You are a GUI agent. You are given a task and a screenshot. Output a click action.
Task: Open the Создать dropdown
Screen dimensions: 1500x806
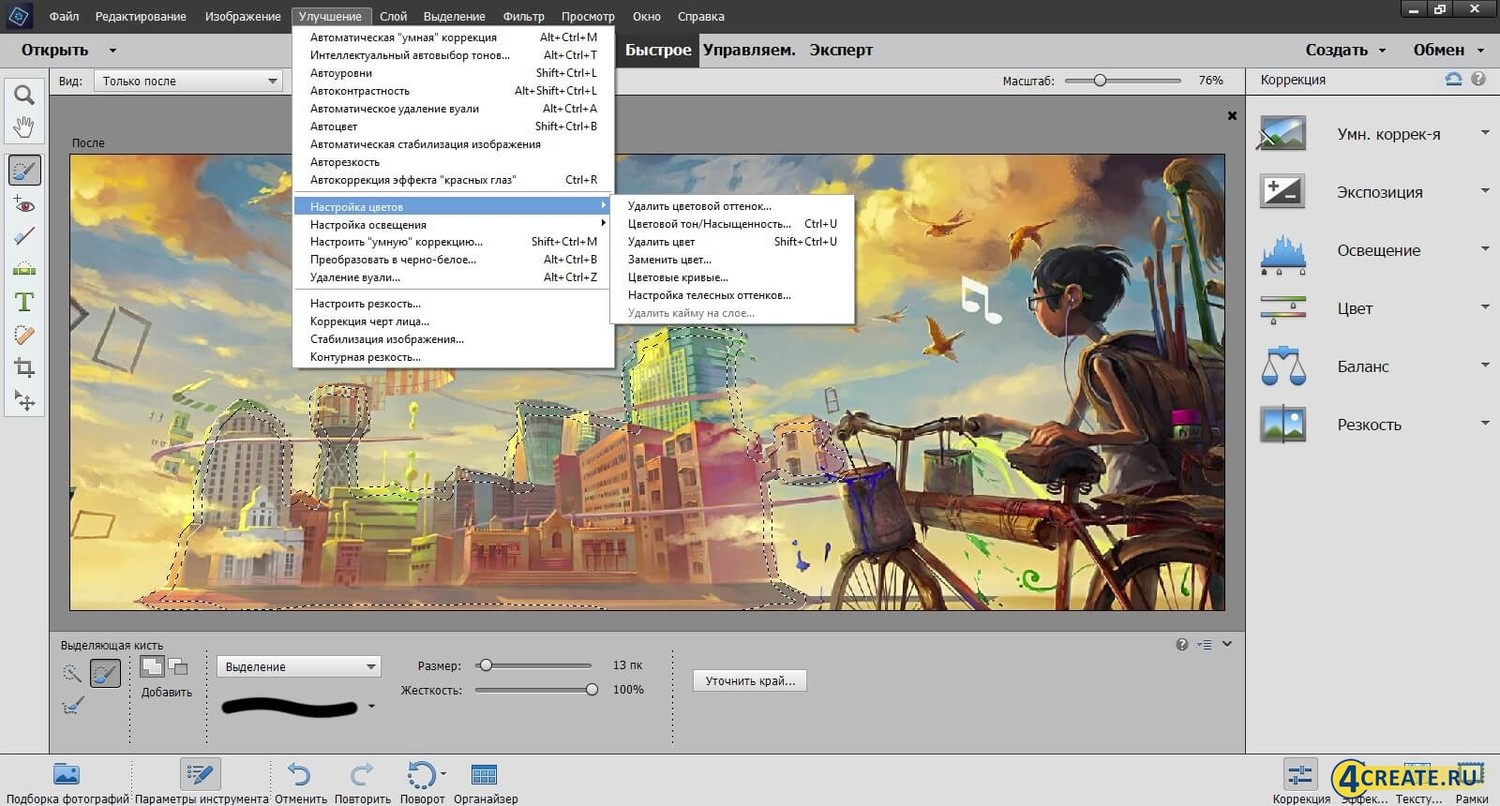point(1346,50)
